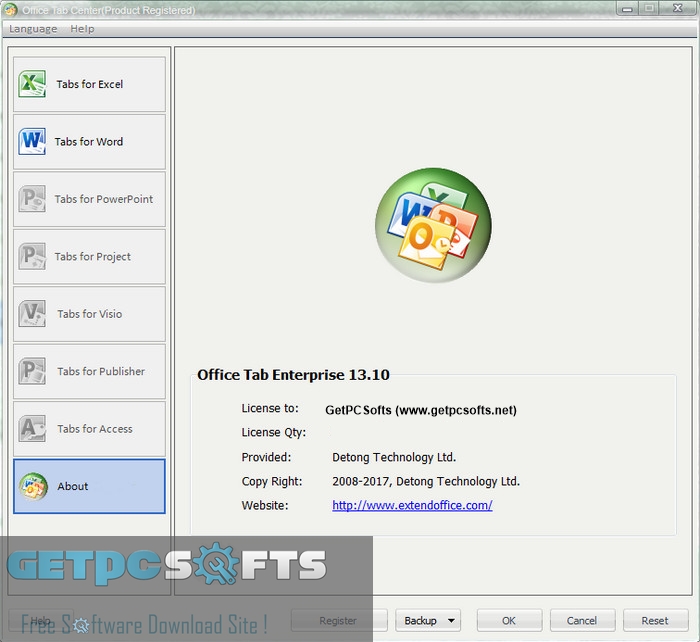Click the Word icon in the sidebar

[32, 142]
